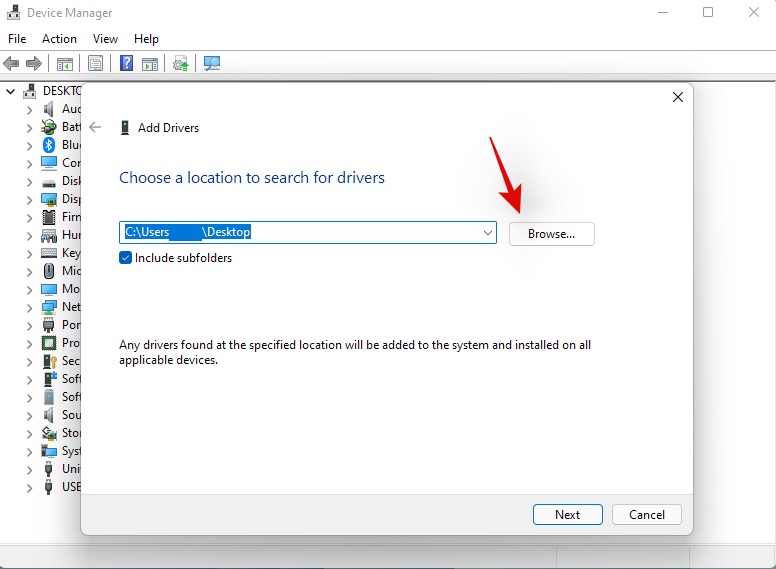Select the Sound controllers speaker icon
The image size is (776, 569).
pos(48,415)
